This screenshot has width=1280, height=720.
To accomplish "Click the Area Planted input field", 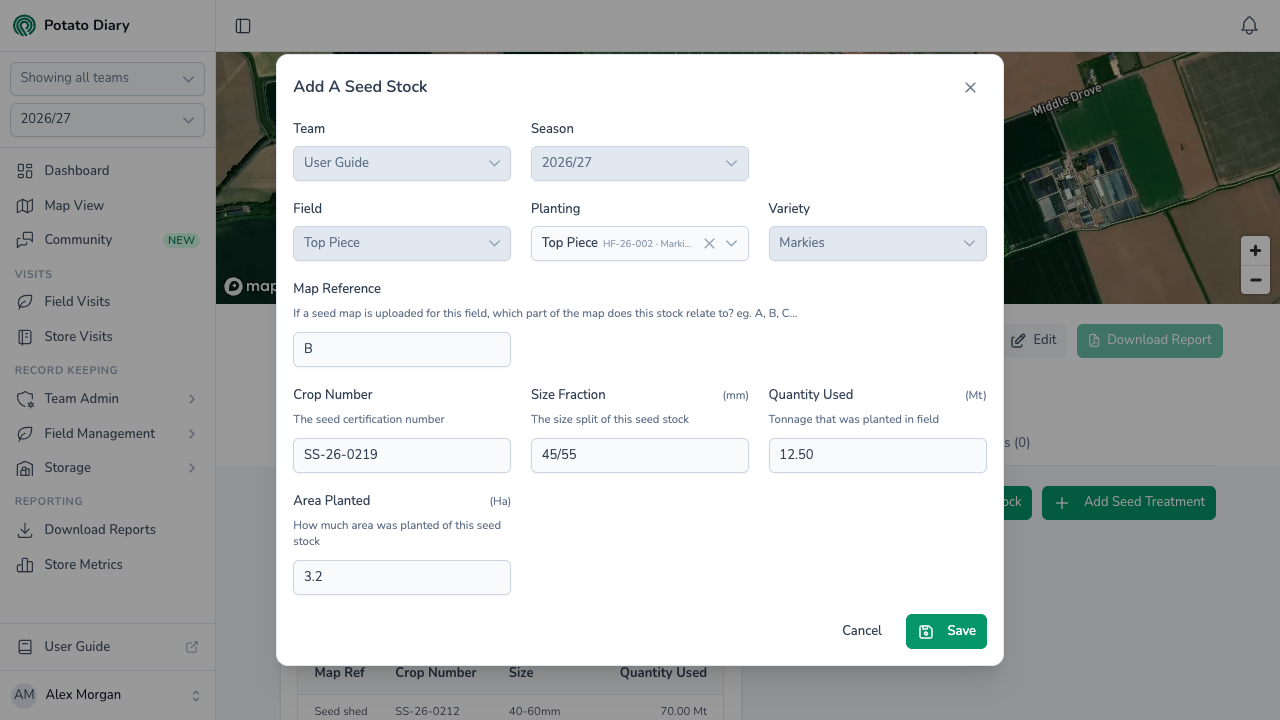I will [x=402, y=577].
